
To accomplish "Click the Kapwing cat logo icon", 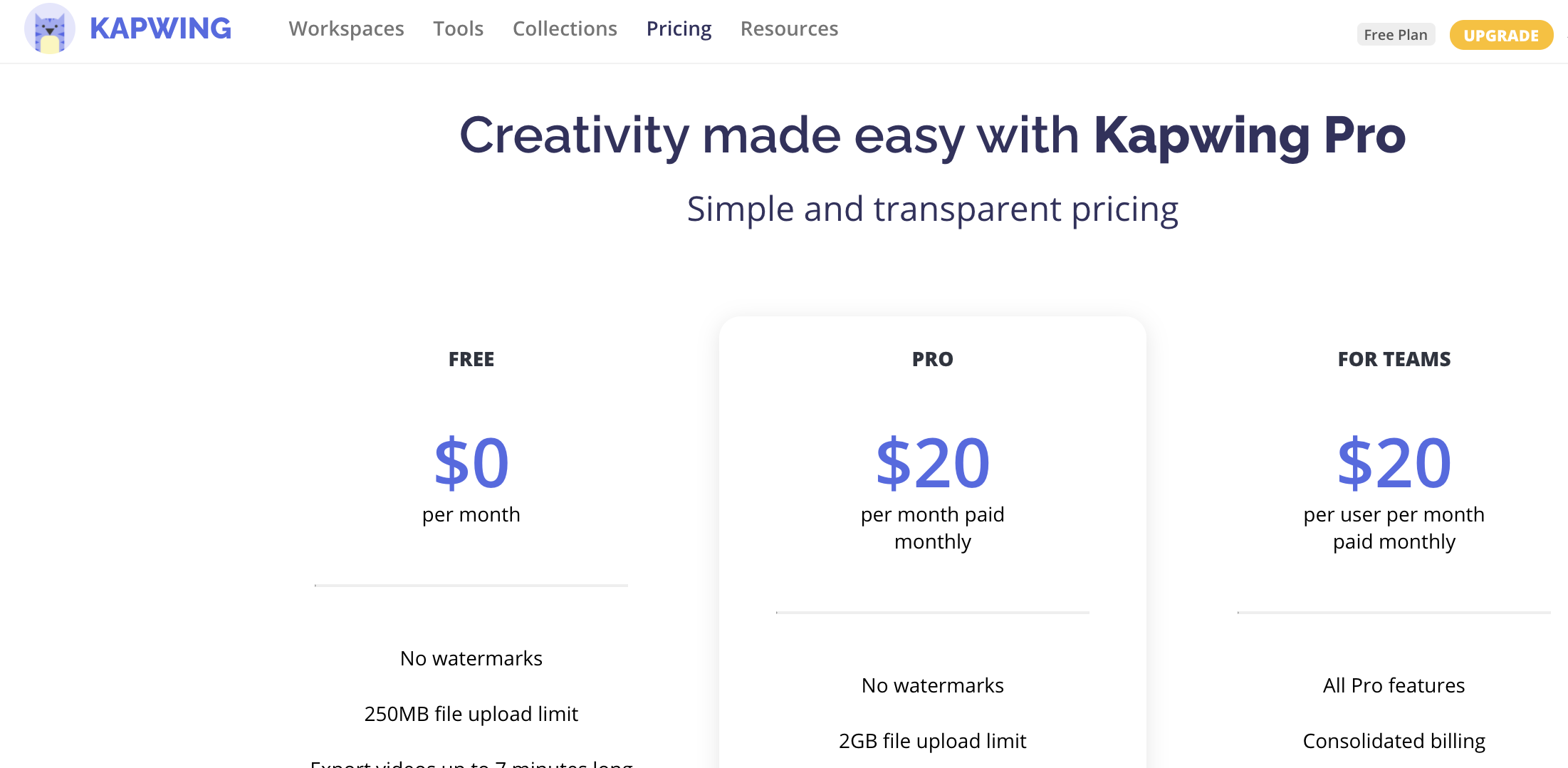I will 49,28.
